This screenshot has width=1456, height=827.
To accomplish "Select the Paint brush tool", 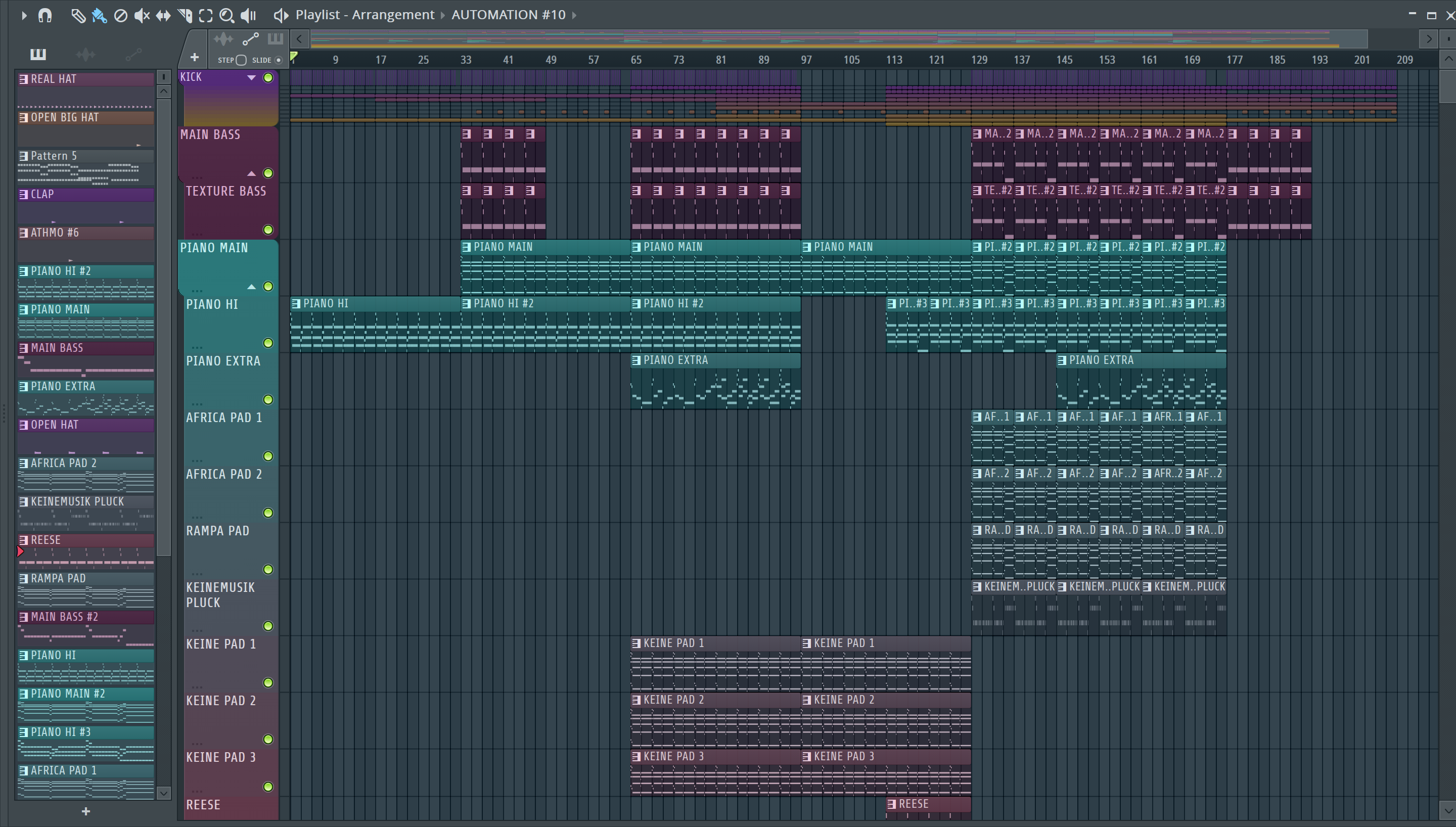I will (x=100, y=15).
